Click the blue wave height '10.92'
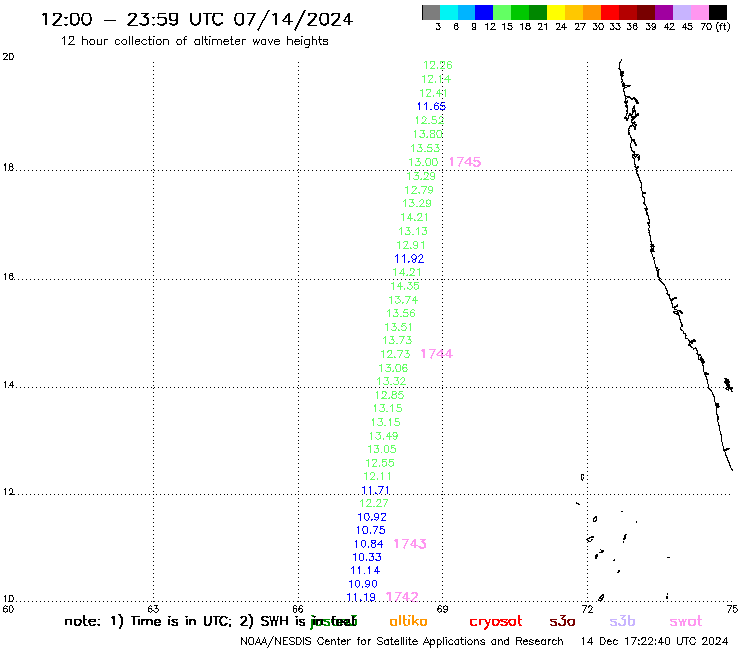 [372, 517]
